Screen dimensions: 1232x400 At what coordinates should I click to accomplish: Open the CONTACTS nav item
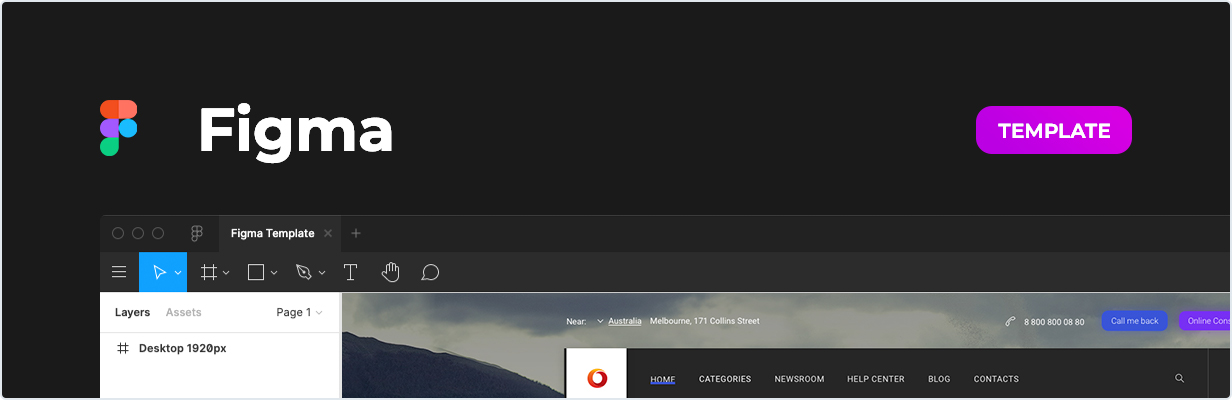(x=996, y=379)
